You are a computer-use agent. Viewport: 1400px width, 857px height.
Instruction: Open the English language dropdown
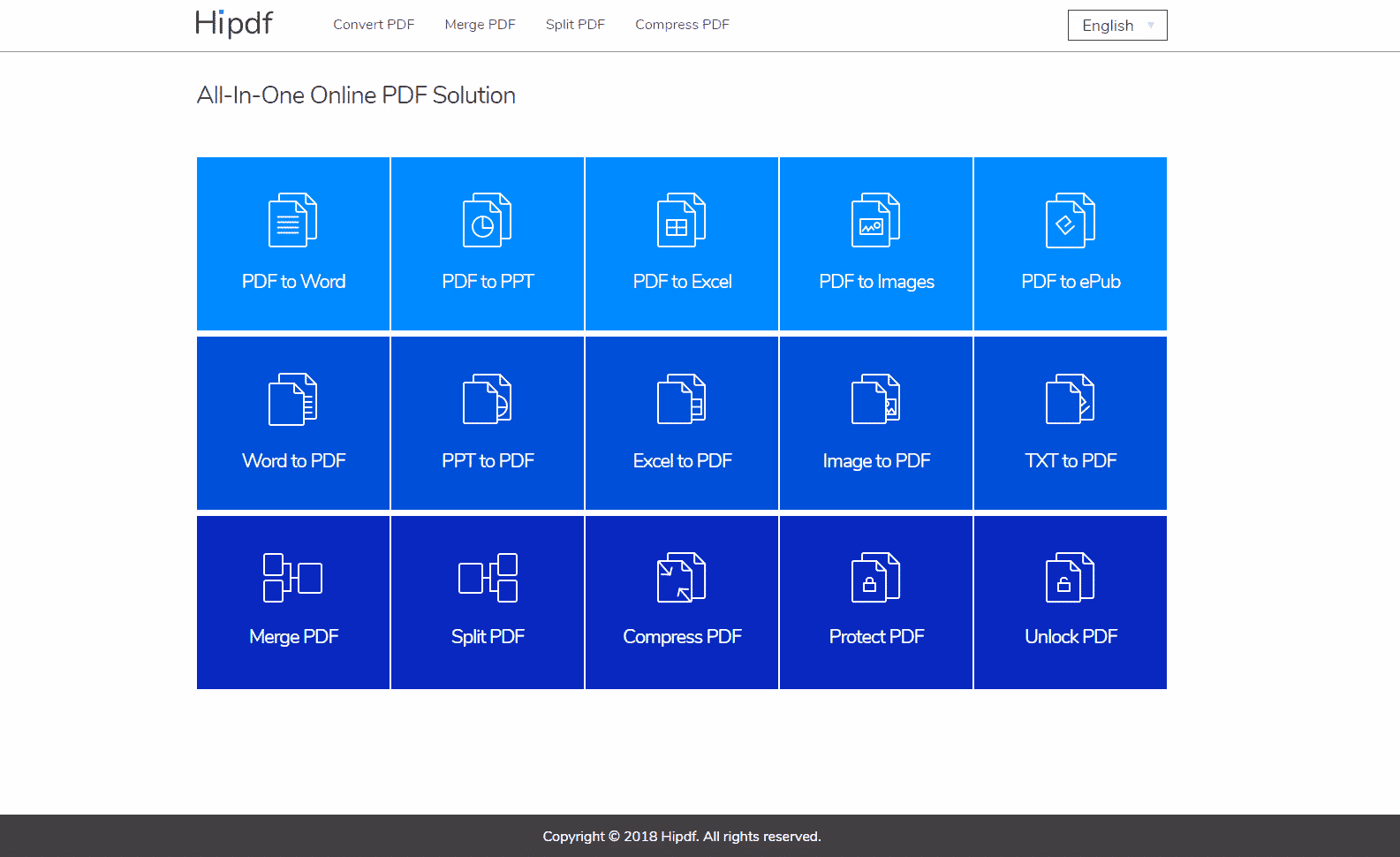[1116, 26]
